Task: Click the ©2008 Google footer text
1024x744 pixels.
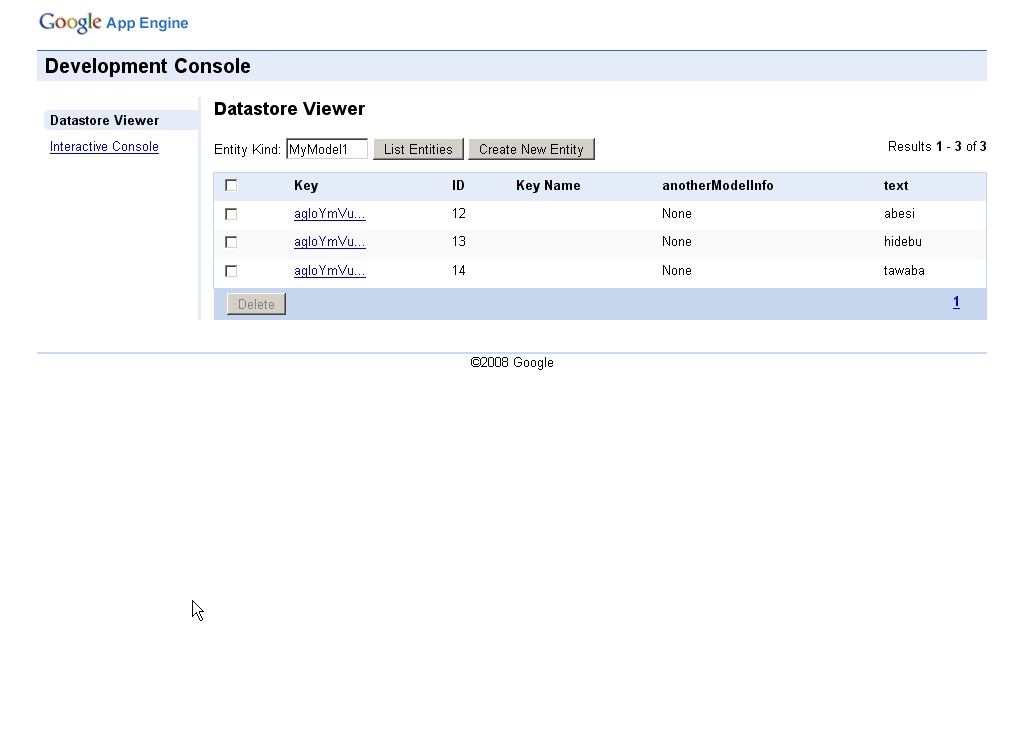Action: pyautogui.click(x=512, y=363)
